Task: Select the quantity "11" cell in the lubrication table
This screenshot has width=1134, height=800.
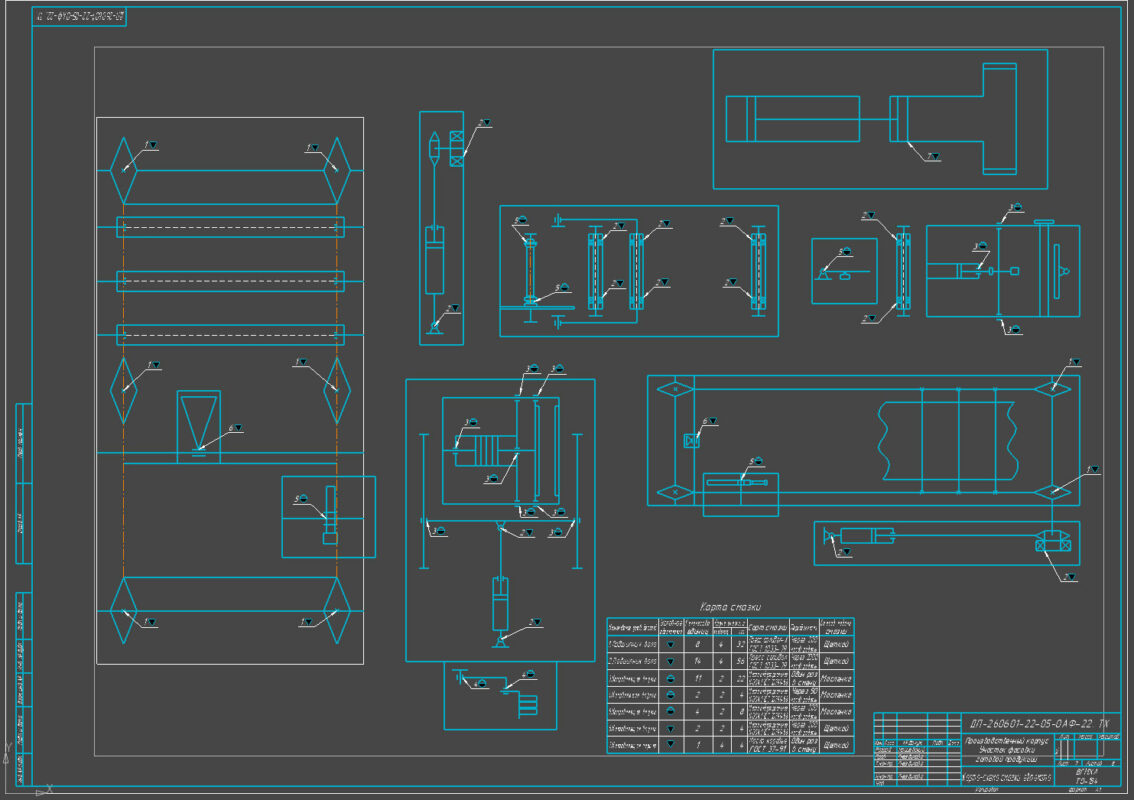Action: tap(697, 678)
